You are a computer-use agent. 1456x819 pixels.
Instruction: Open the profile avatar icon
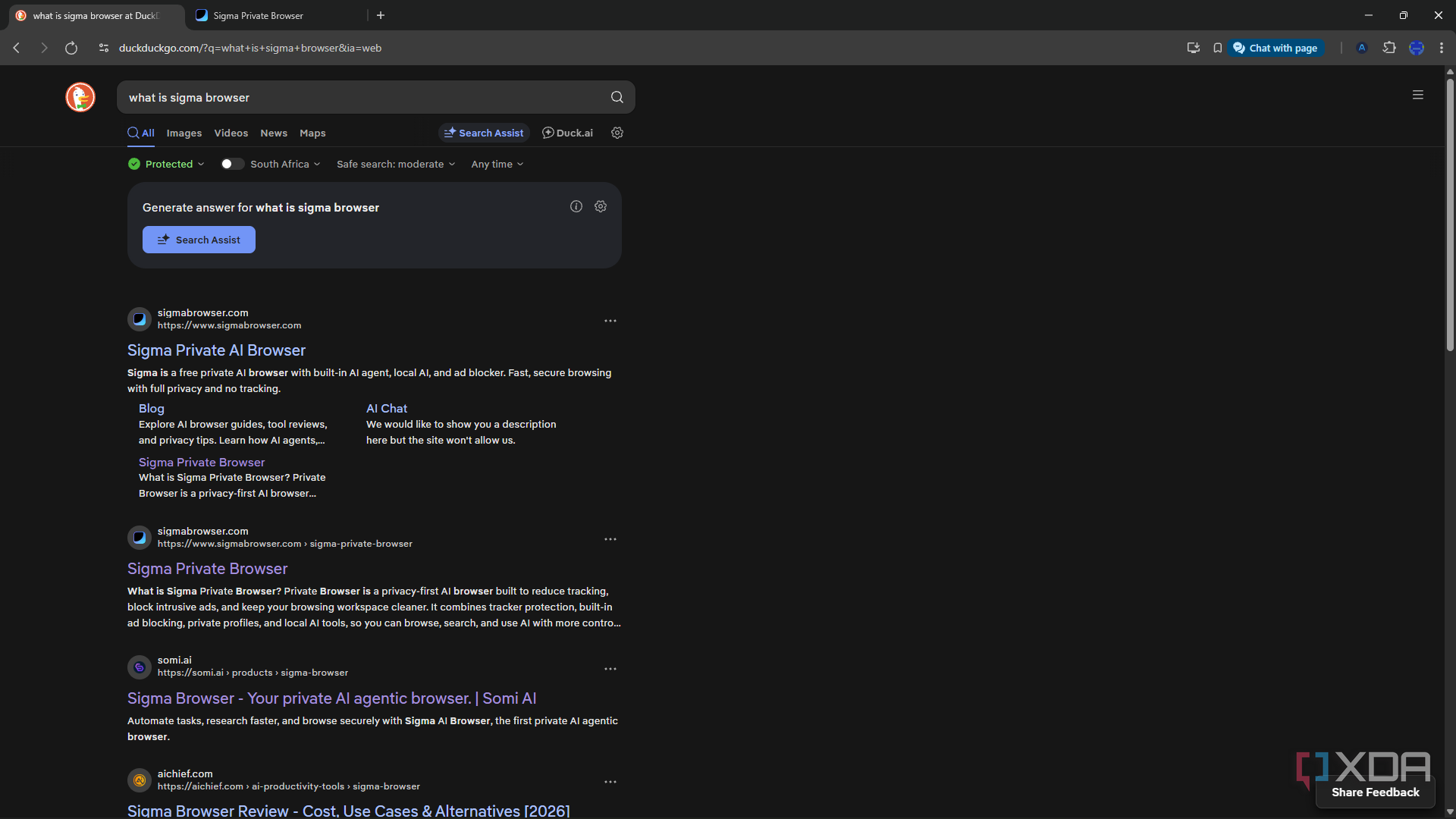pyautogui.click(x=1417, y=48)
